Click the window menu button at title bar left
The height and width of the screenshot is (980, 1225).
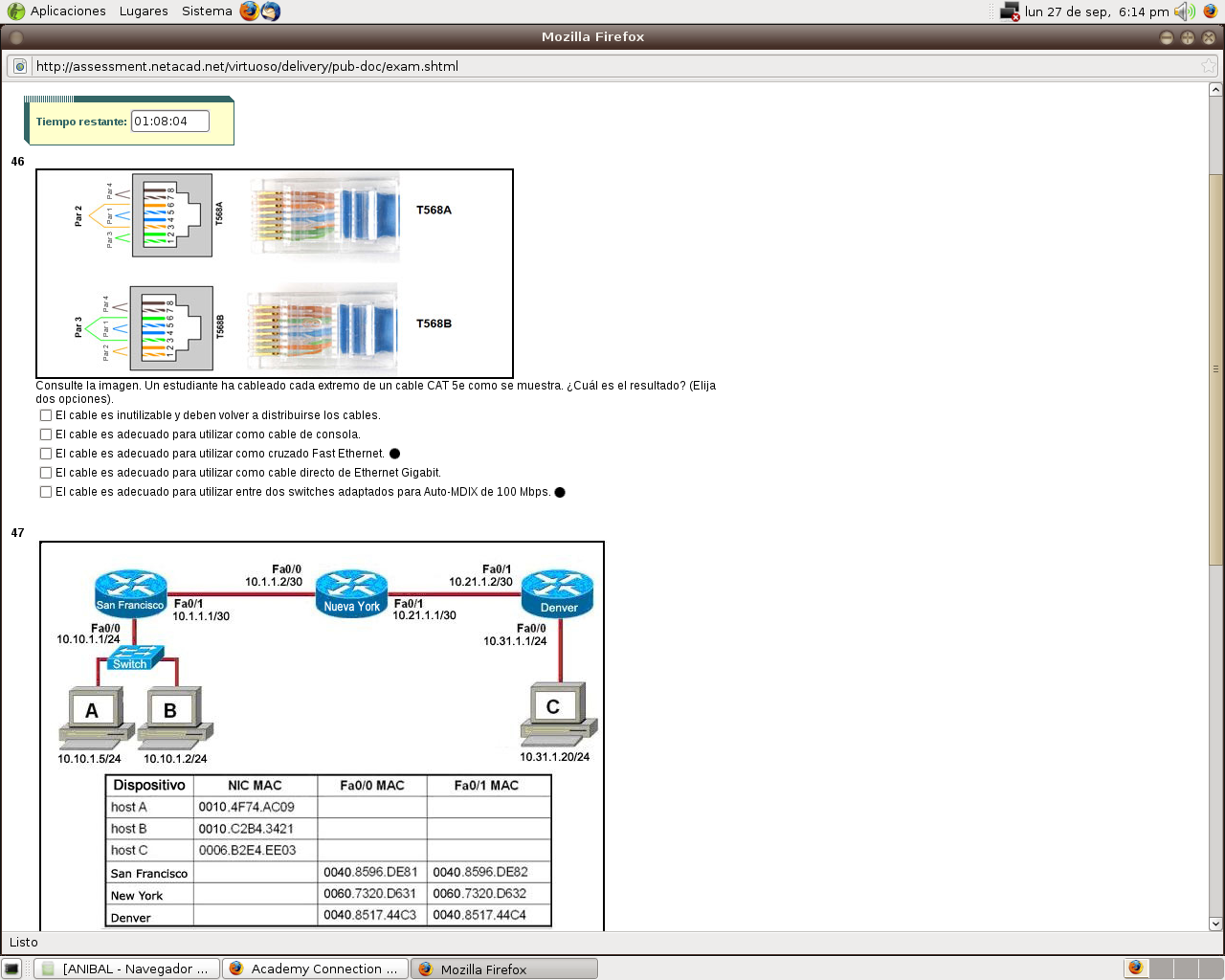16,37
